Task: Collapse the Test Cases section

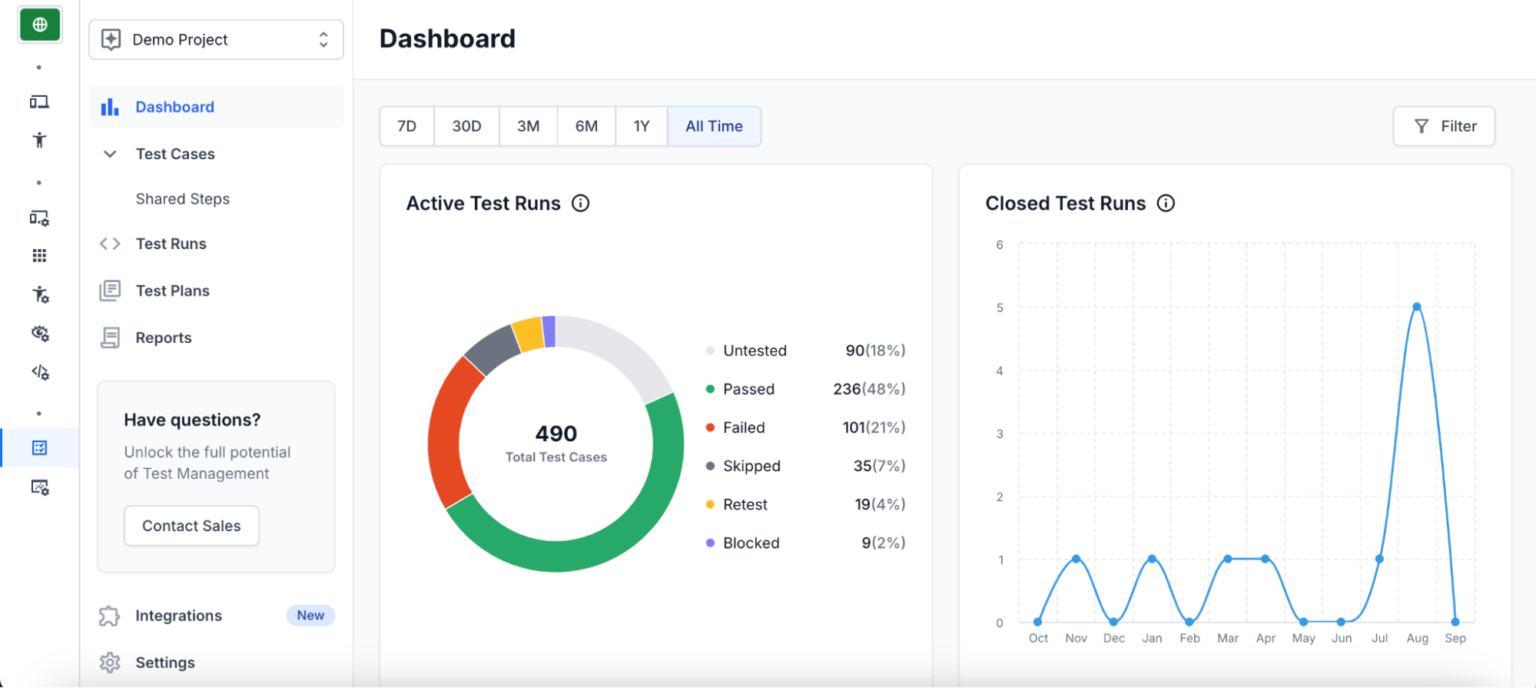Action: 110,153
